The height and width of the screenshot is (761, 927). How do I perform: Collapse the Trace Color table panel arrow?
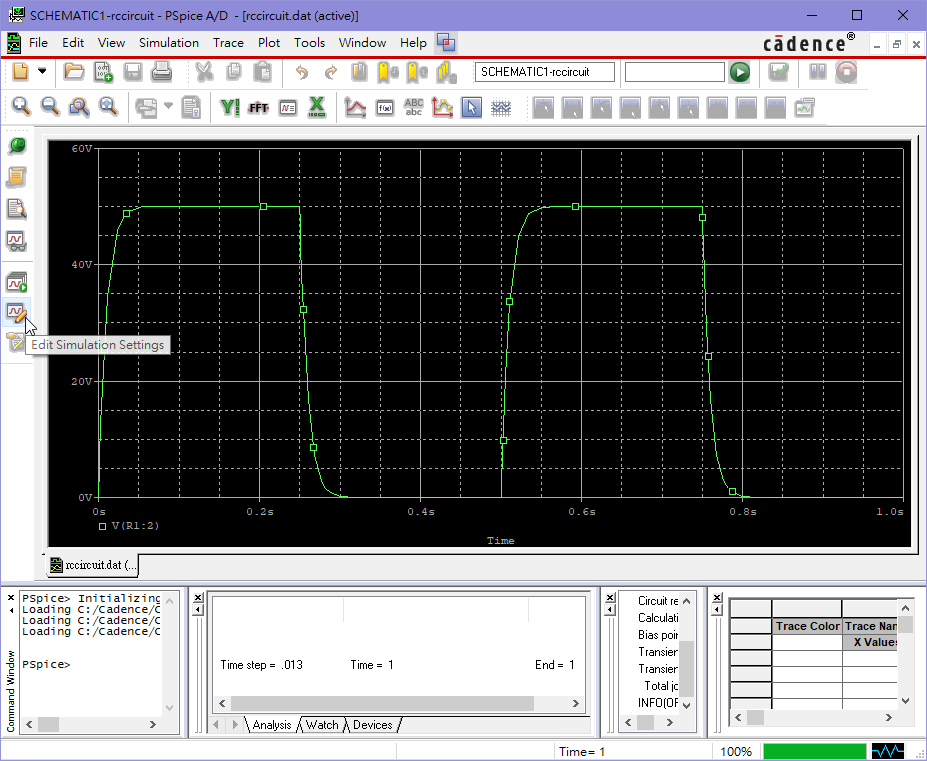coord(717,610)
